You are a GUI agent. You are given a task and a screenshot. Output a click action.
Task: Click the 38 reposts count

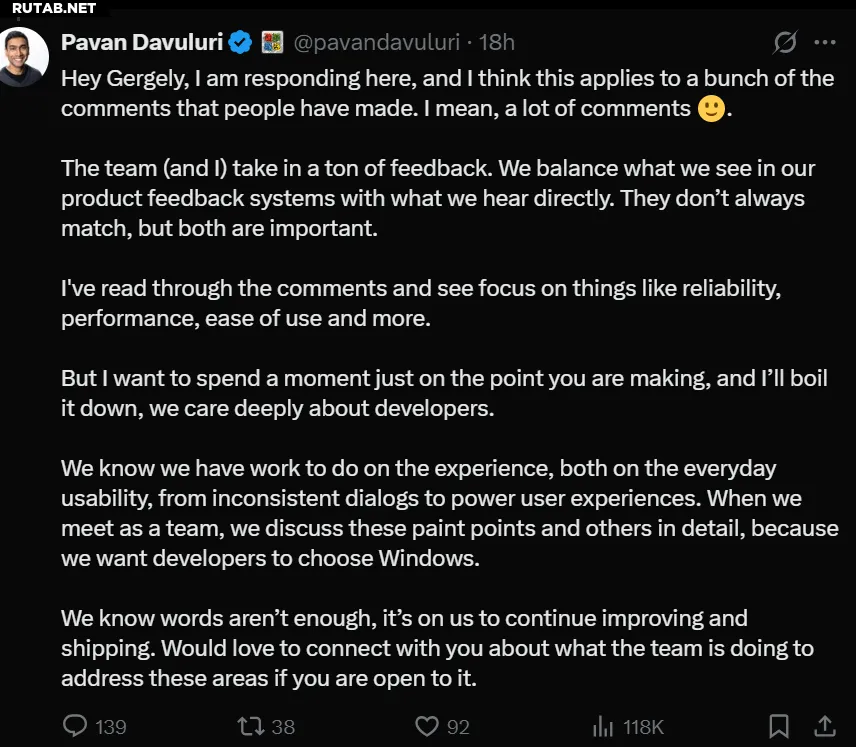pyautogui.click(x=284, y=726)
